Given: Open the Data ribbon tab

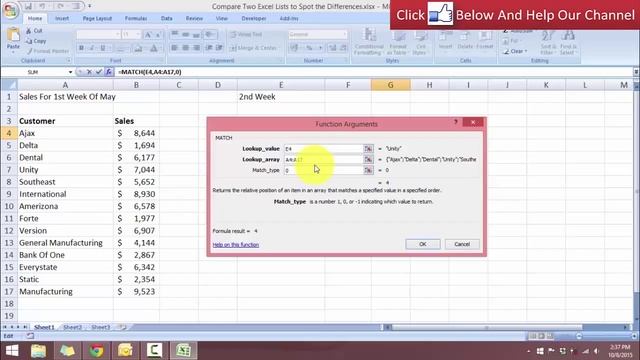Looking at the screenshot, I should tap(167, 18).
